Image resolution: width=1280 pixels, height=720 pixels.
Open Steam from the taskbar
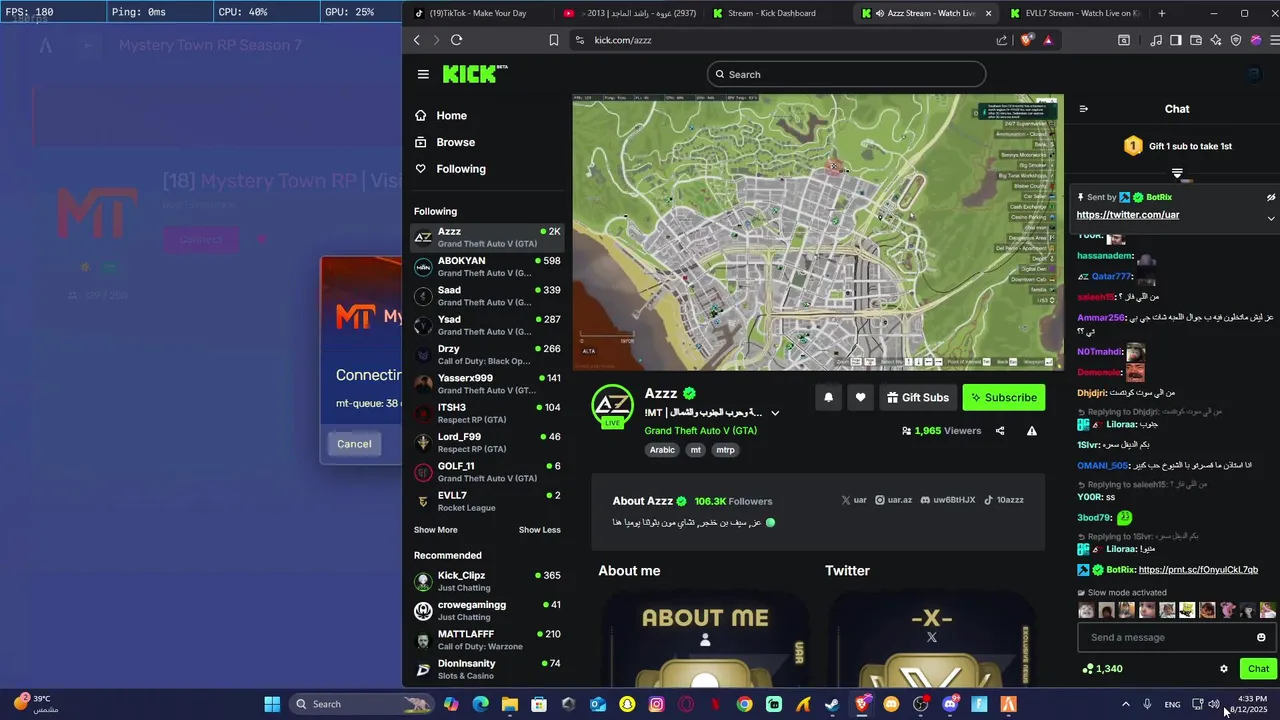click(x=832, y=704)
